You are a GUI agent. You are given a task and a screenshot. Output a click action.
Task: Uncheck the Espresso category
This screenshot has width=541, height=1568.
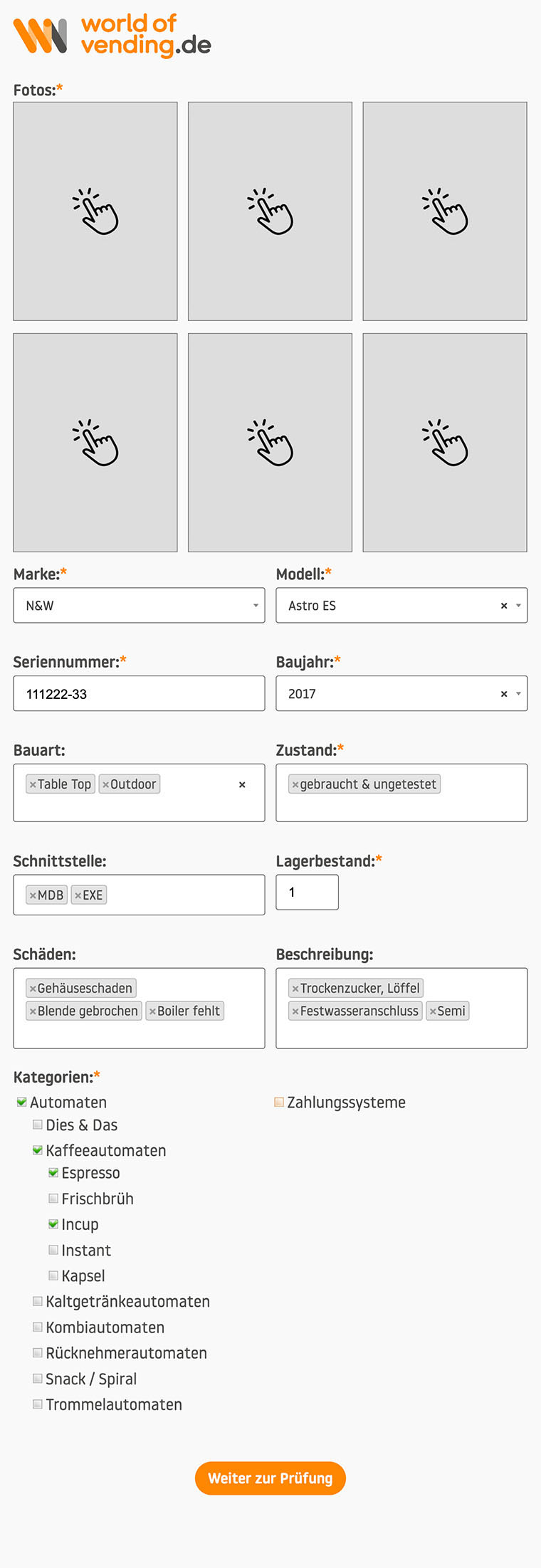pos(53,1172)
